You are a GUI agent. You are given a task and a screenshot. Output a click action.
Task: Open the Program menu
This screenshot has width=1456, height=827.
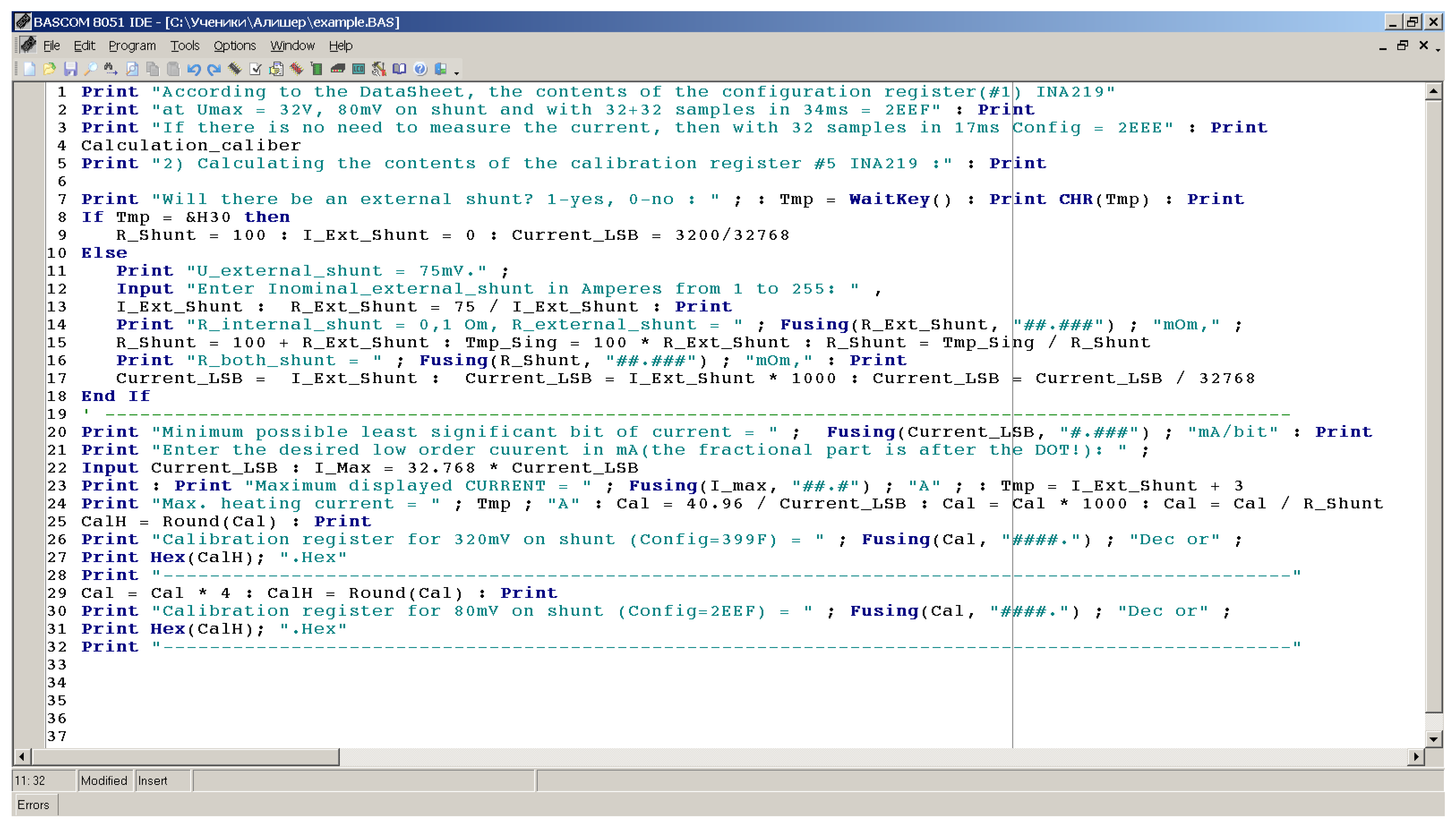tap(132, 46)
